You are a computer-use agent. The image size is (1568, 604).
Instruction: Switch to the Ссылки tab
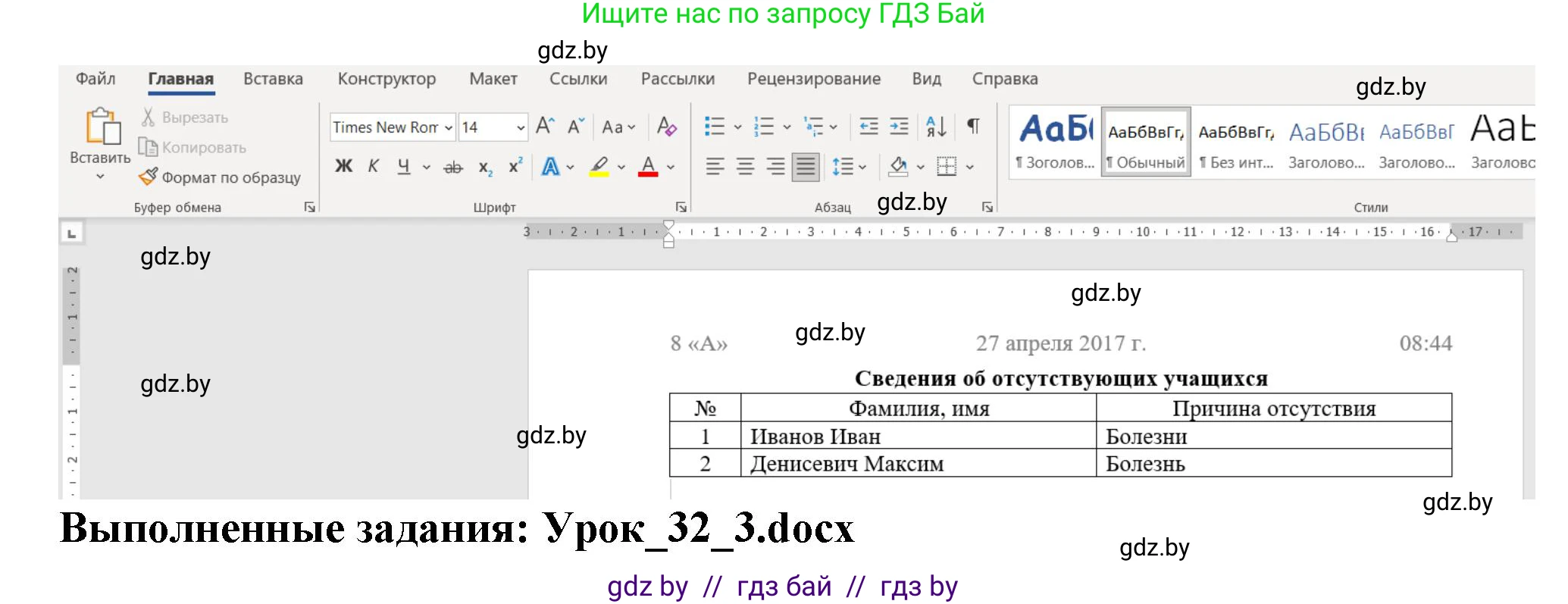[578, 79]
